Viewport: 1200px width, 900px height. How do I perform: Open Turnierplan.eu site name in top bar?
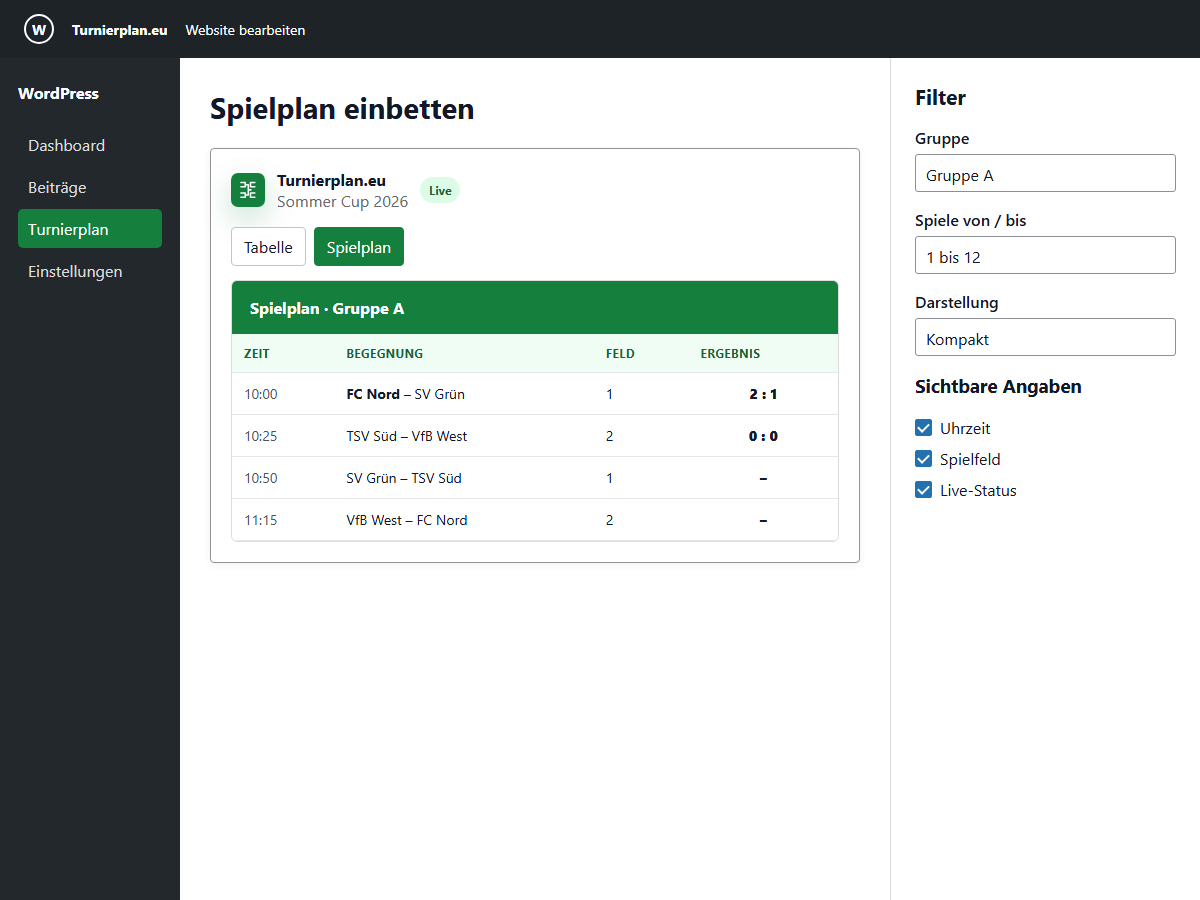pyautogui.click(x=120, y=30)
